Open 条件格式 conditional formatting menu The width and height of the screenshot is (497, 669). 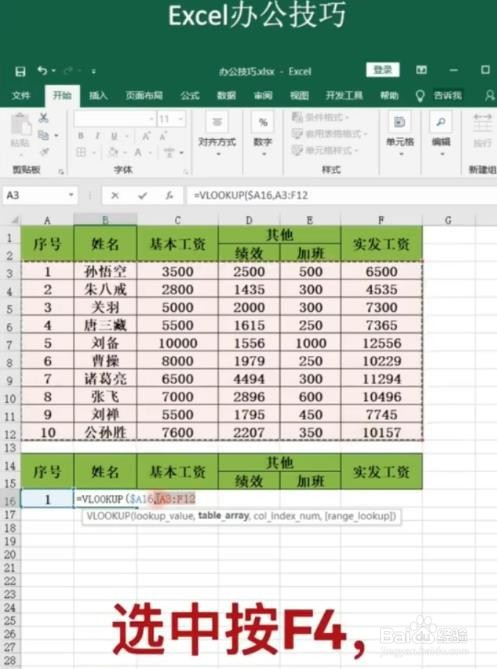(x=320, y=117)
